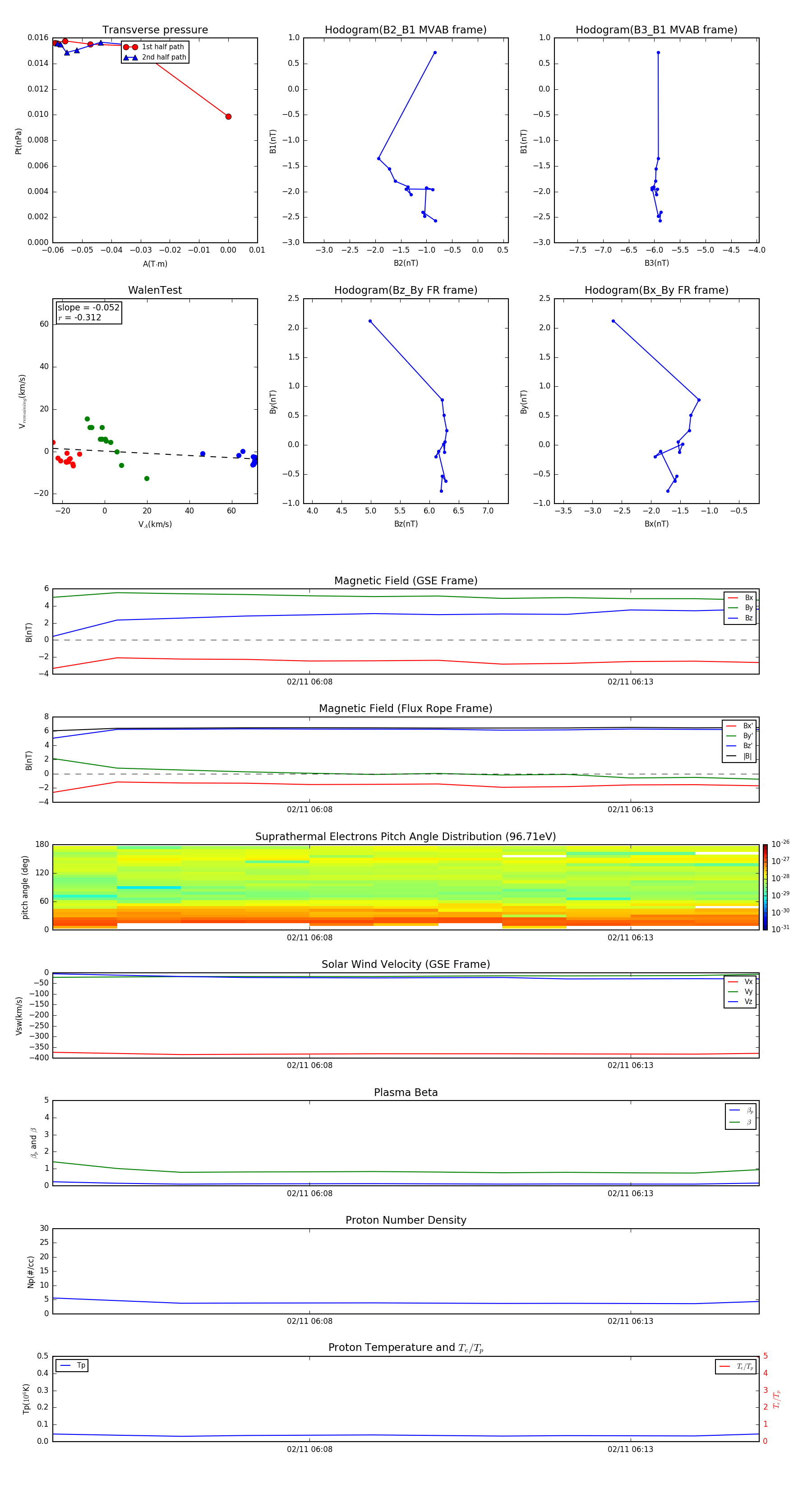
Task: Click the 'B2(nT)' x-axis label
Action: [406, 263]
